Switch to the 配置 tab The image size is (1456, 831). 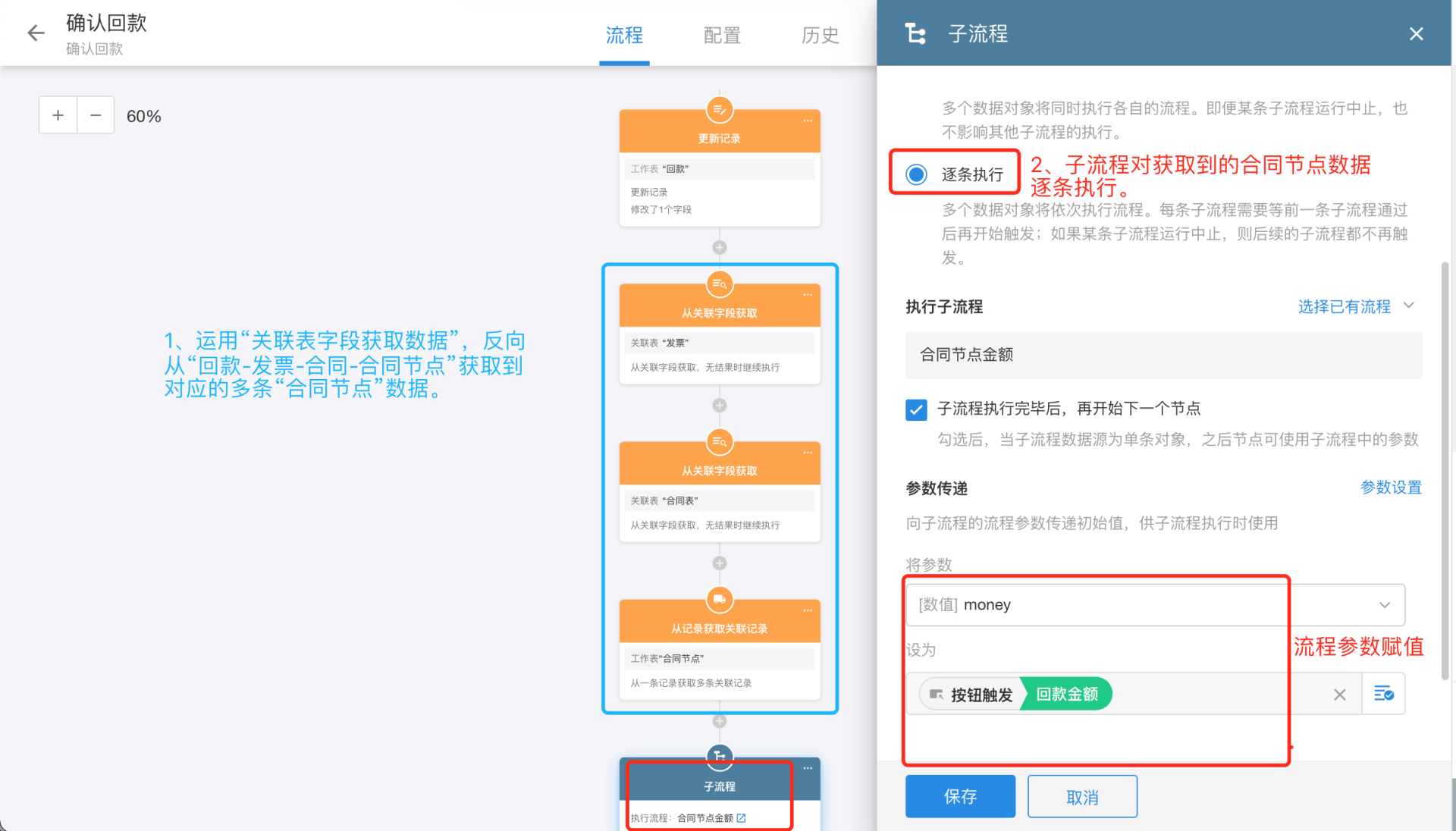[x=722, y=35]
